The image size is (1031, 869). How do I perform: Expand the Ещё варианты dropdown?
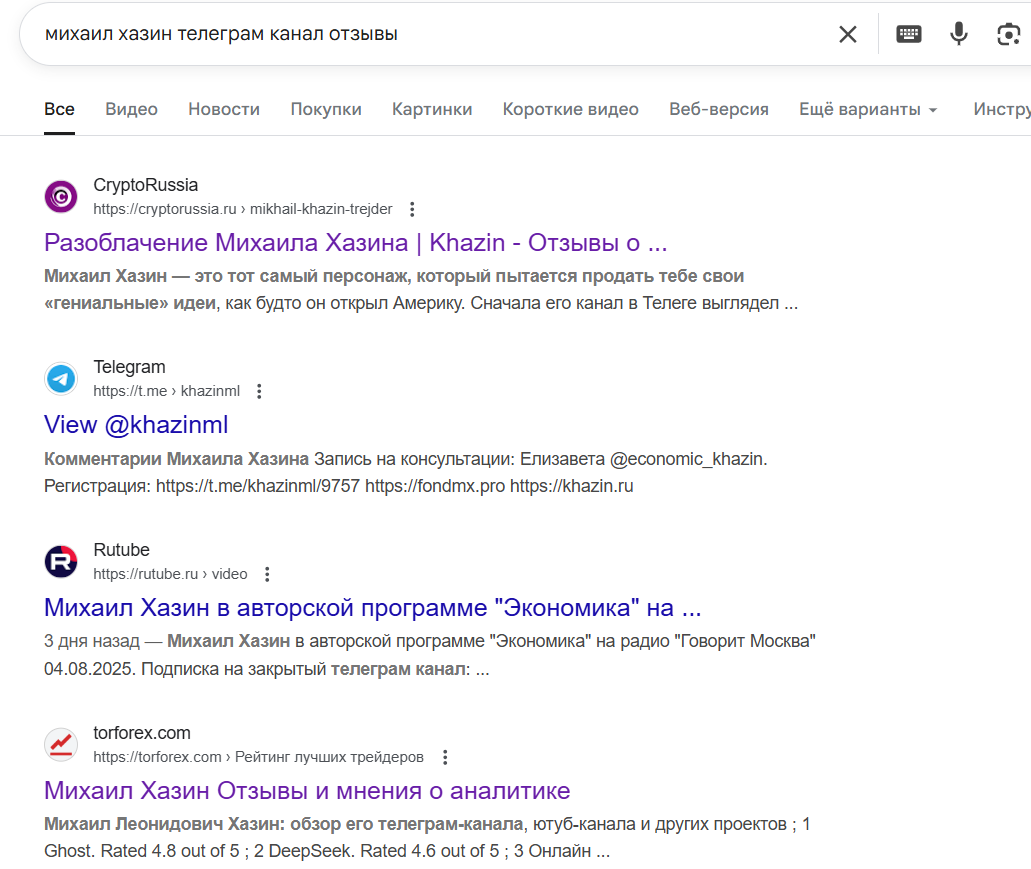[x=867, y=109]
